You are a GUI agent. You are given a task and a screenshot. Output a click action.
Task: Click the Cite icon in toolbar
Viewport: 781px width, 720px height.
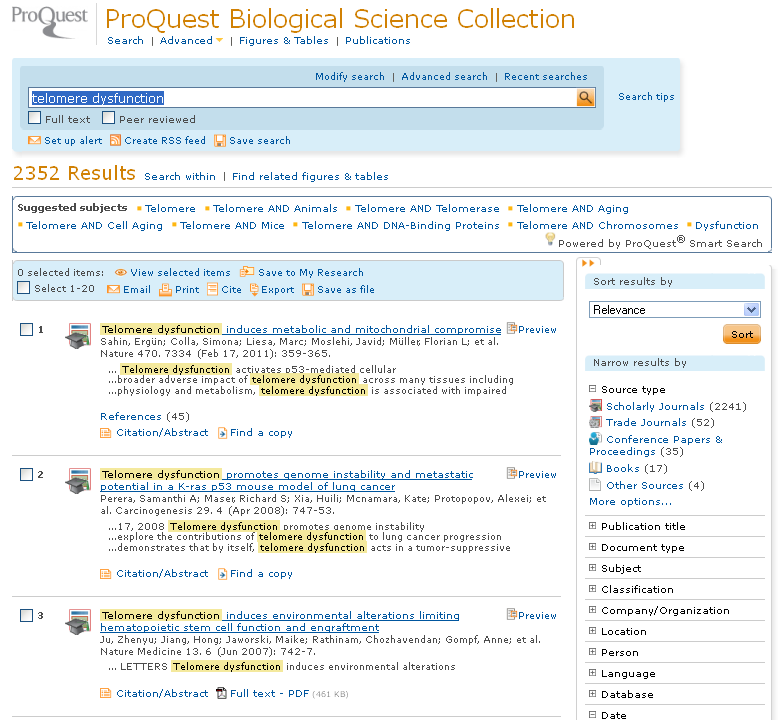pyautogui.click(x=213, y=289)
